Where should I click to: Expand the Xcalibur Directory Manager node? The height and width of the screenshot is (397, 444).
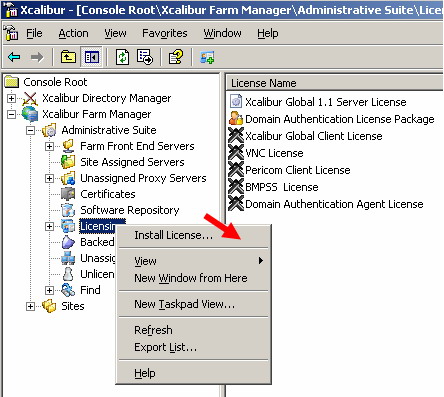11,98
